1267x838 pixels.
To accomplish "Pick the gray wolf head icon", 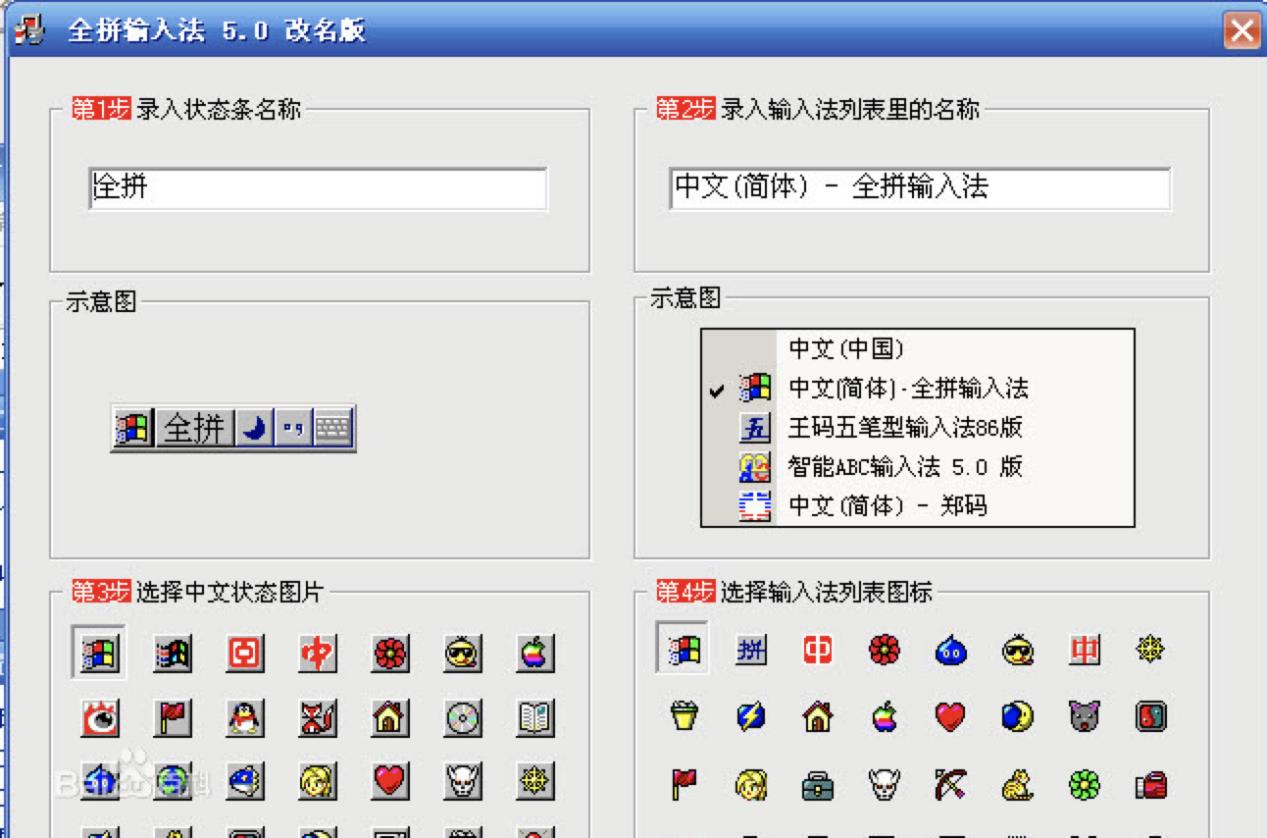I will [x=1085, y=717].
